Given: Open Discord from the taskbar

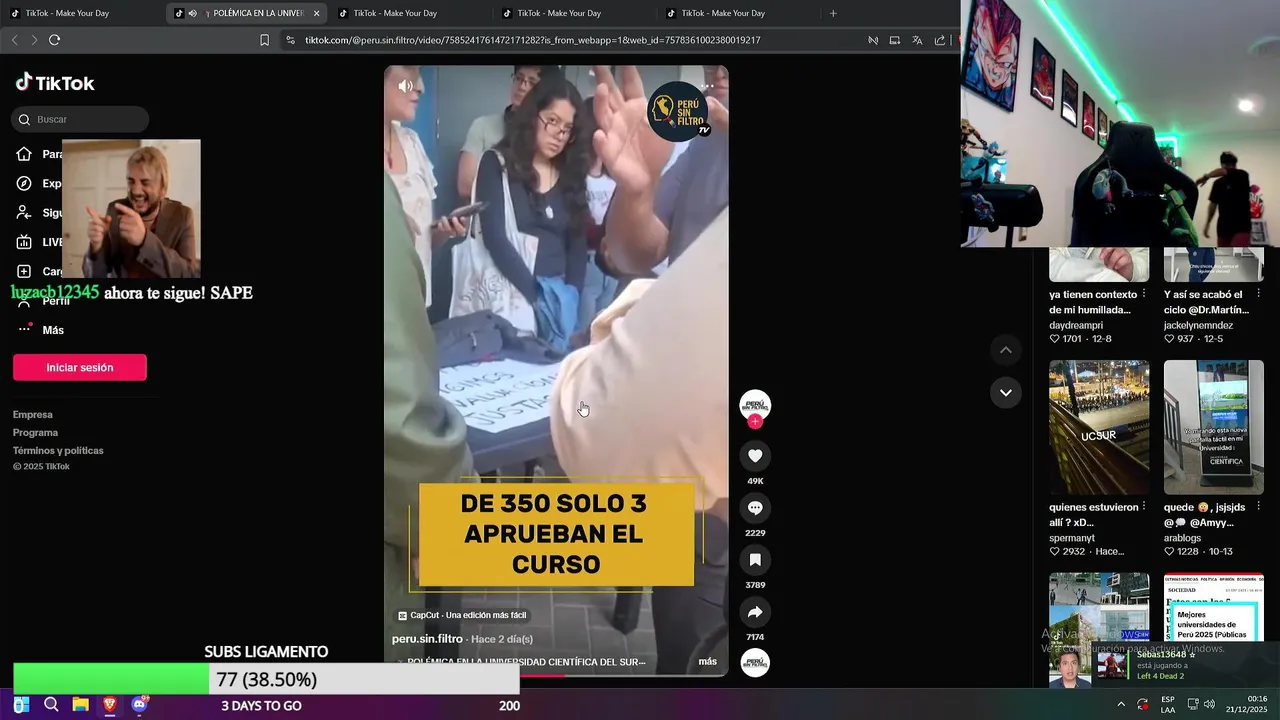Looking at the screenshot, I should coord(139,705).
